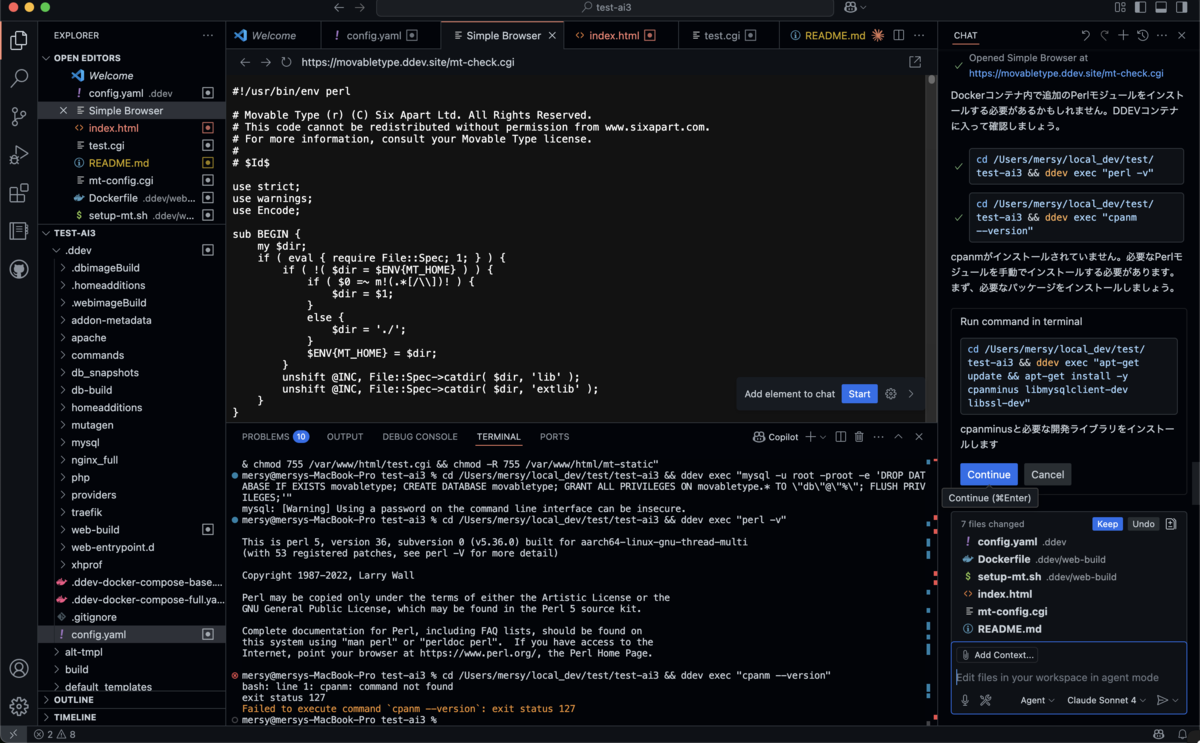Open the new terminal launch profile dropdown
The width and height of the screenshot is (1200, 743).
click(823, 437)
